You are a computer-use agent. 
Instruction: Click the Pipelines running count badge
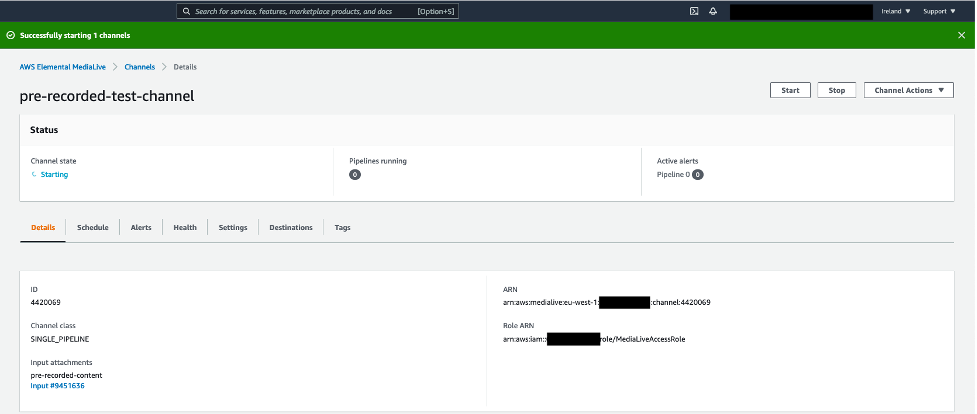point(355,175)
